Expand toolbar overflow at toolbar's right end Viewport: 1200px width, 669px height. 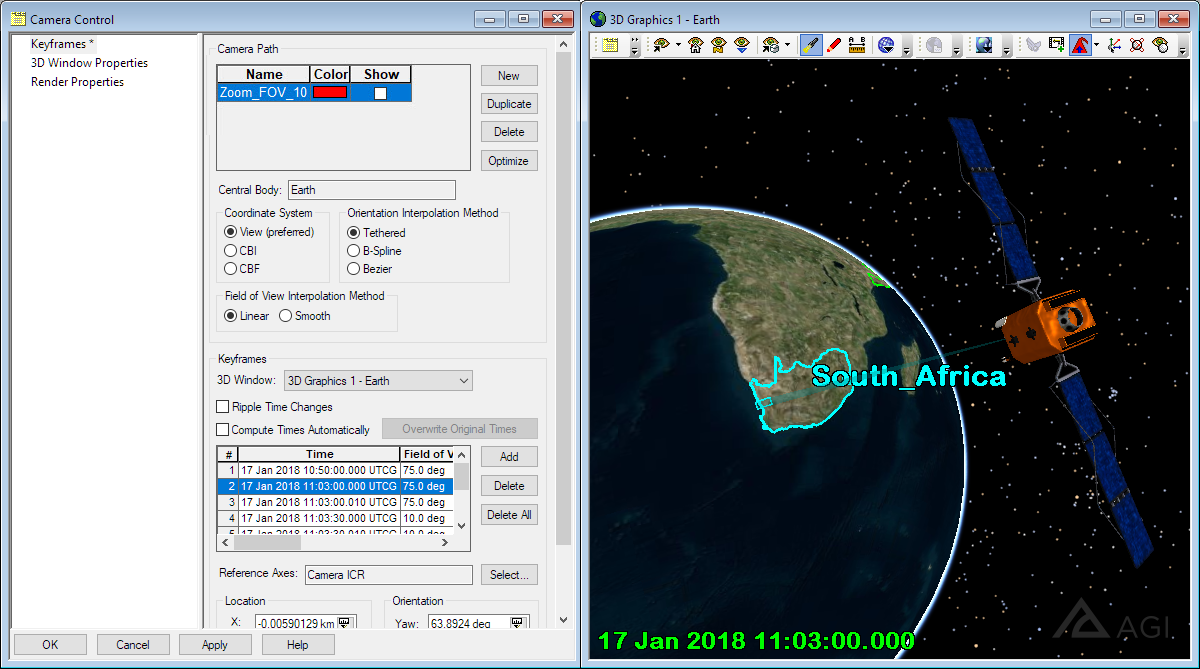tap(1182, 47)
